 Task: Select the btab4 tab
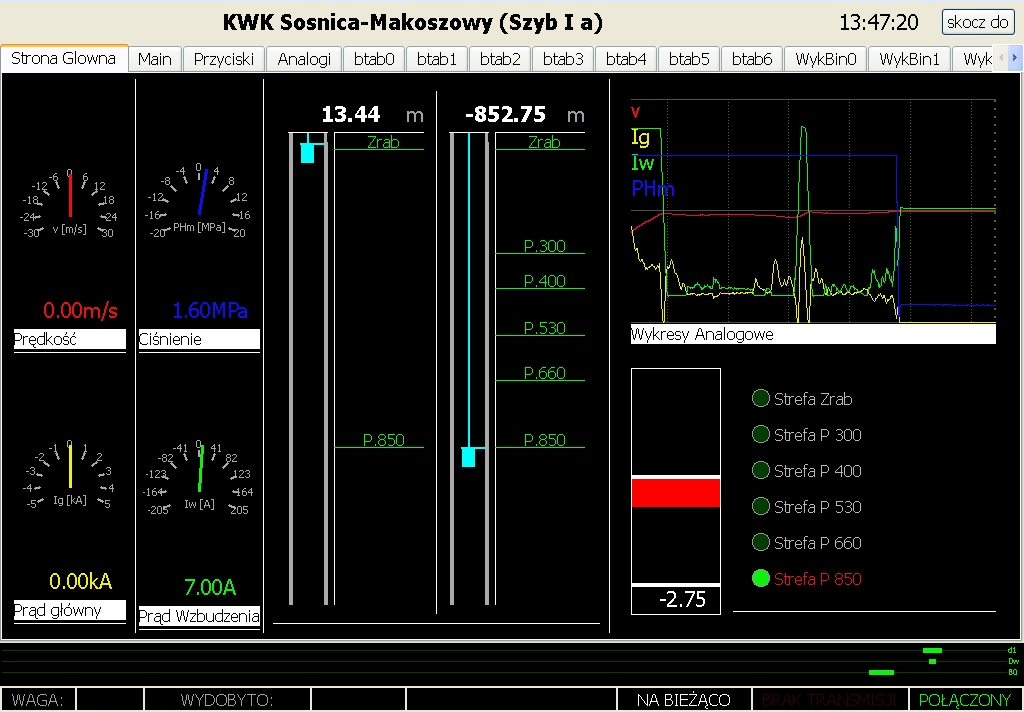626,59
